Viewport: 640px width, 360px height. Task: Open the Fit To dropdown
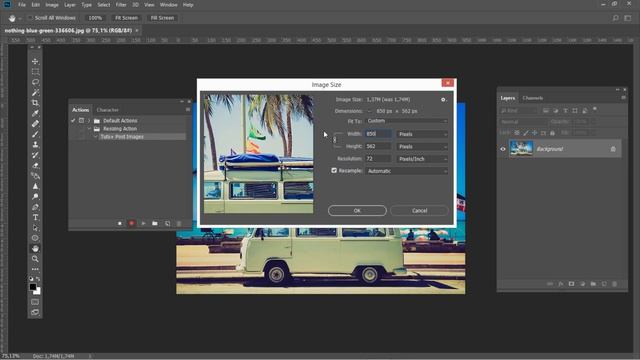(407, 121)
